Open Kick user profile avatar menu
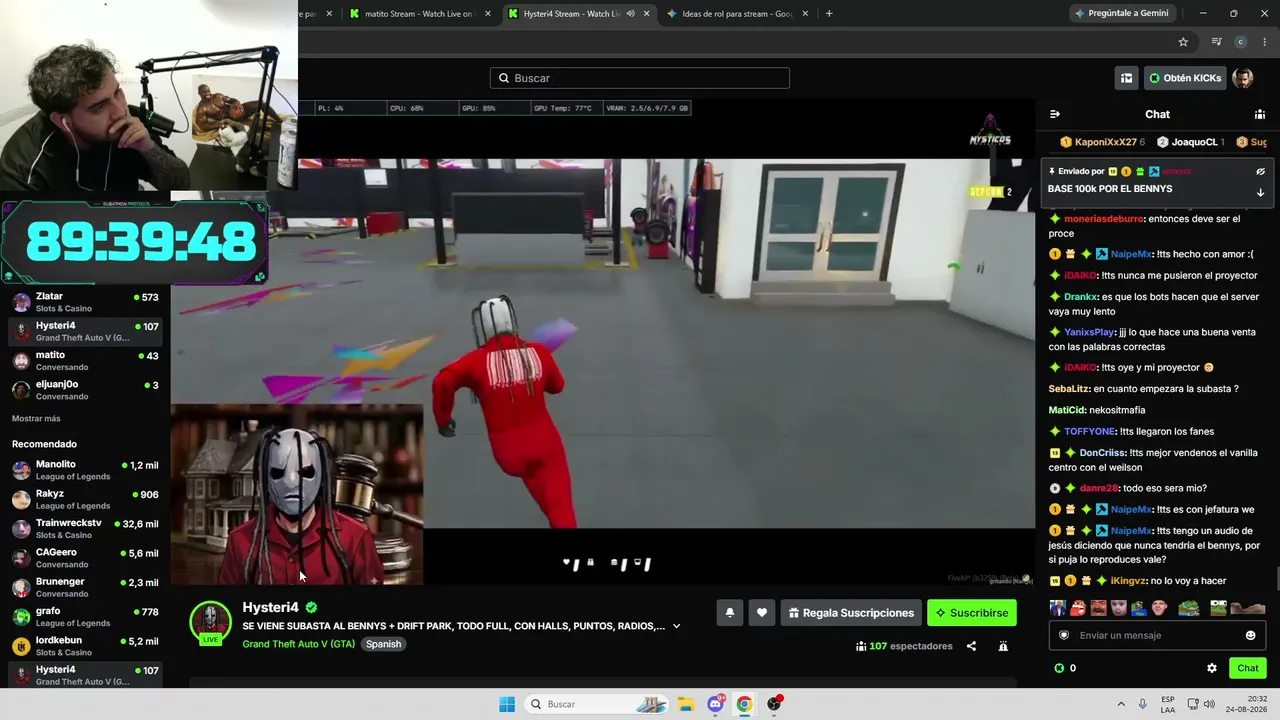 (1243, 78)
